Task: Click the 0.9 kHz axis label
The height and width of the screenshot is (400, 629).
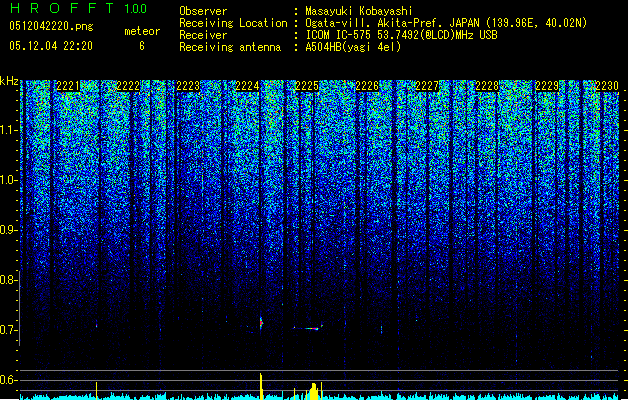Action: coord(9,230)
